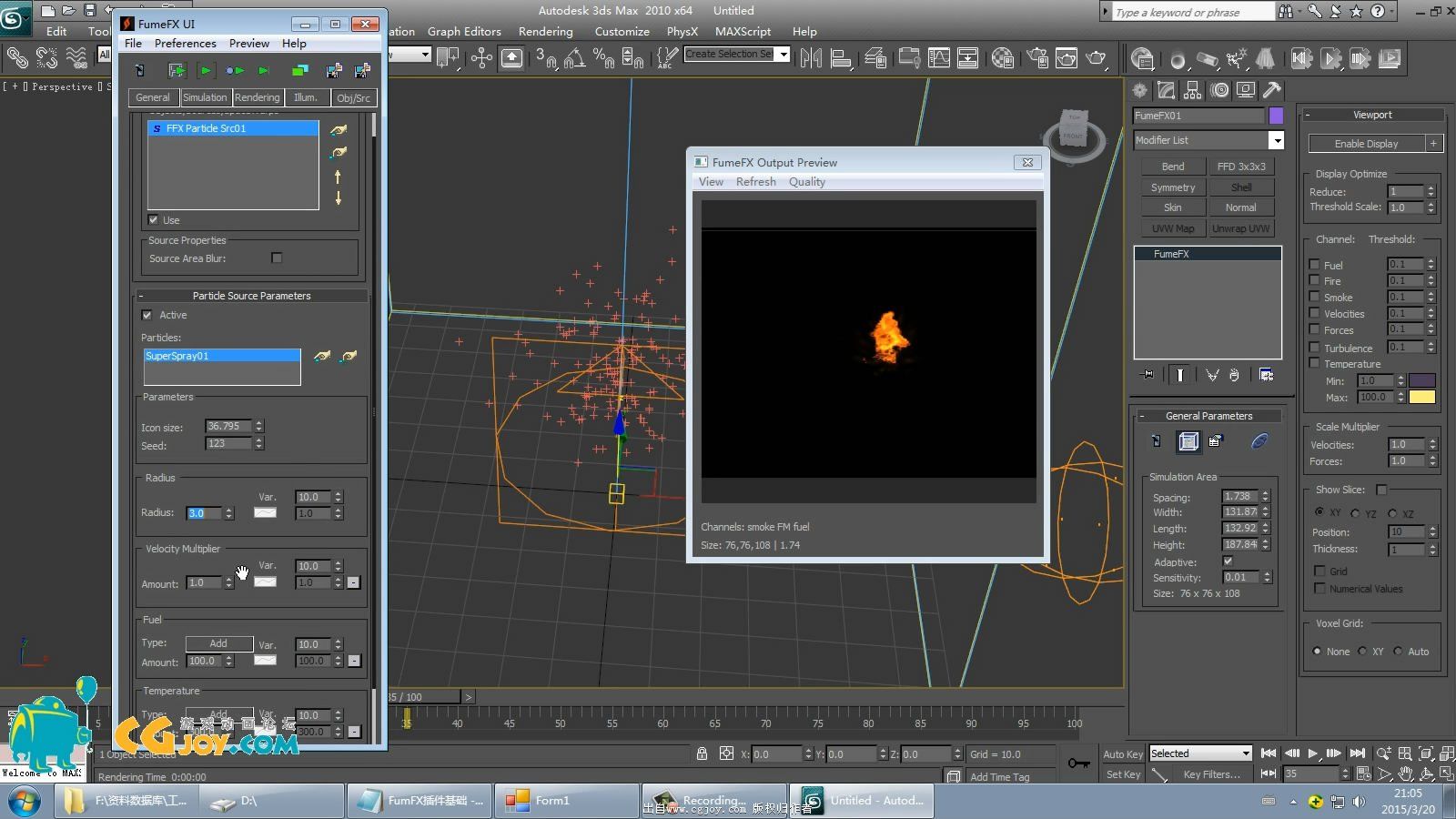1456x819 pixels.
Task: Collapse the Viewport rollout
Action: pyautogui.click(x=1372, y=115)
